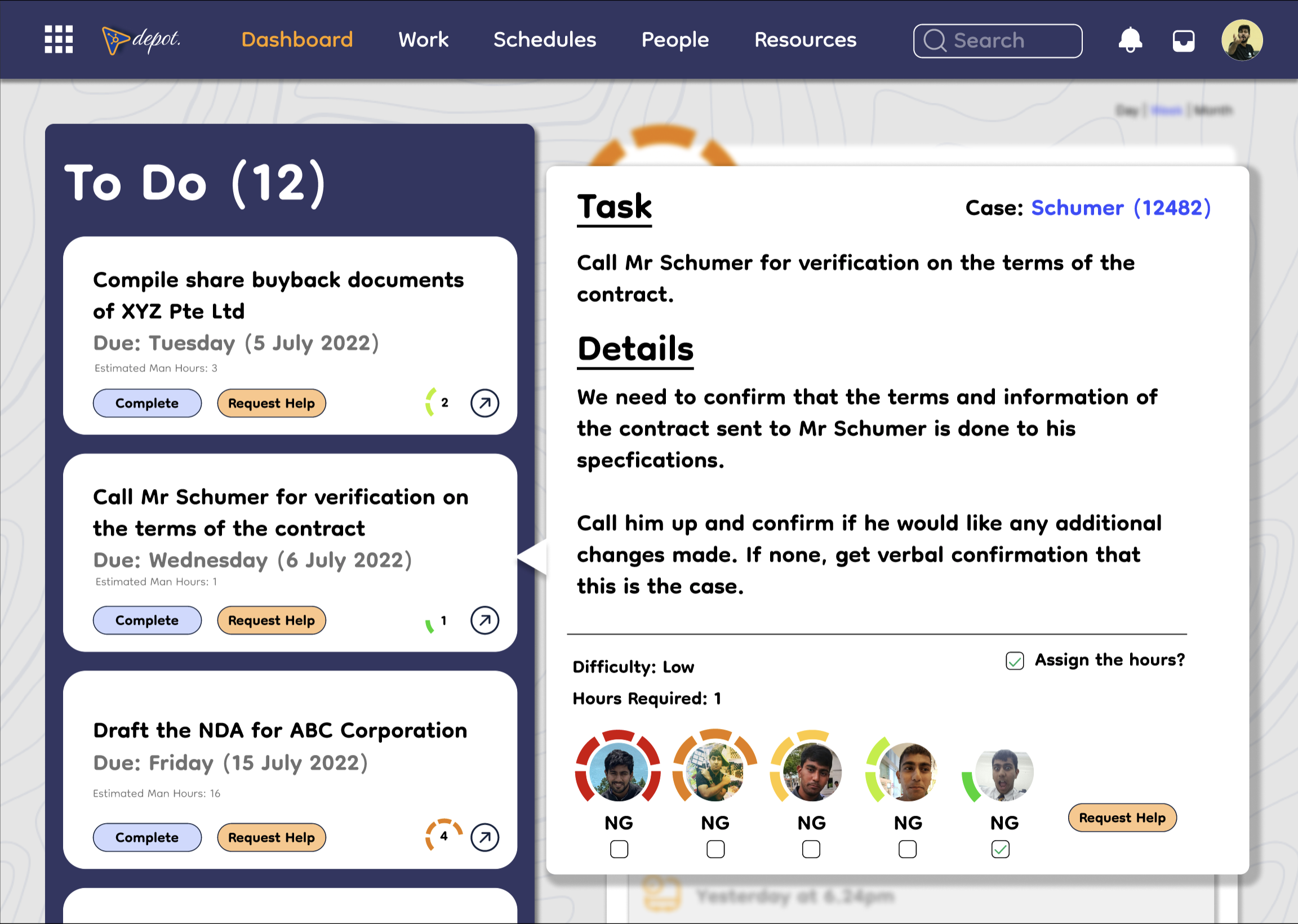The image size is (1298, 924).
Task: Click the user profile avatar
Action: tap(1242, 40)
